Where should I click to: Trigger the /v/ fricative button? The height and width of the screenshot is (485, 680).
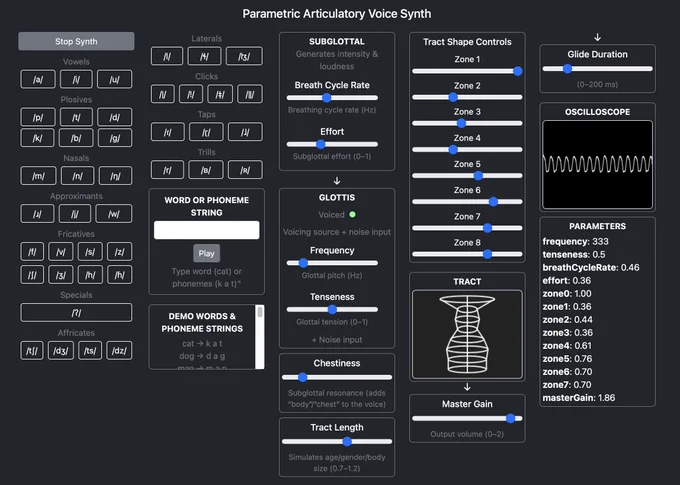pos(61,252)
